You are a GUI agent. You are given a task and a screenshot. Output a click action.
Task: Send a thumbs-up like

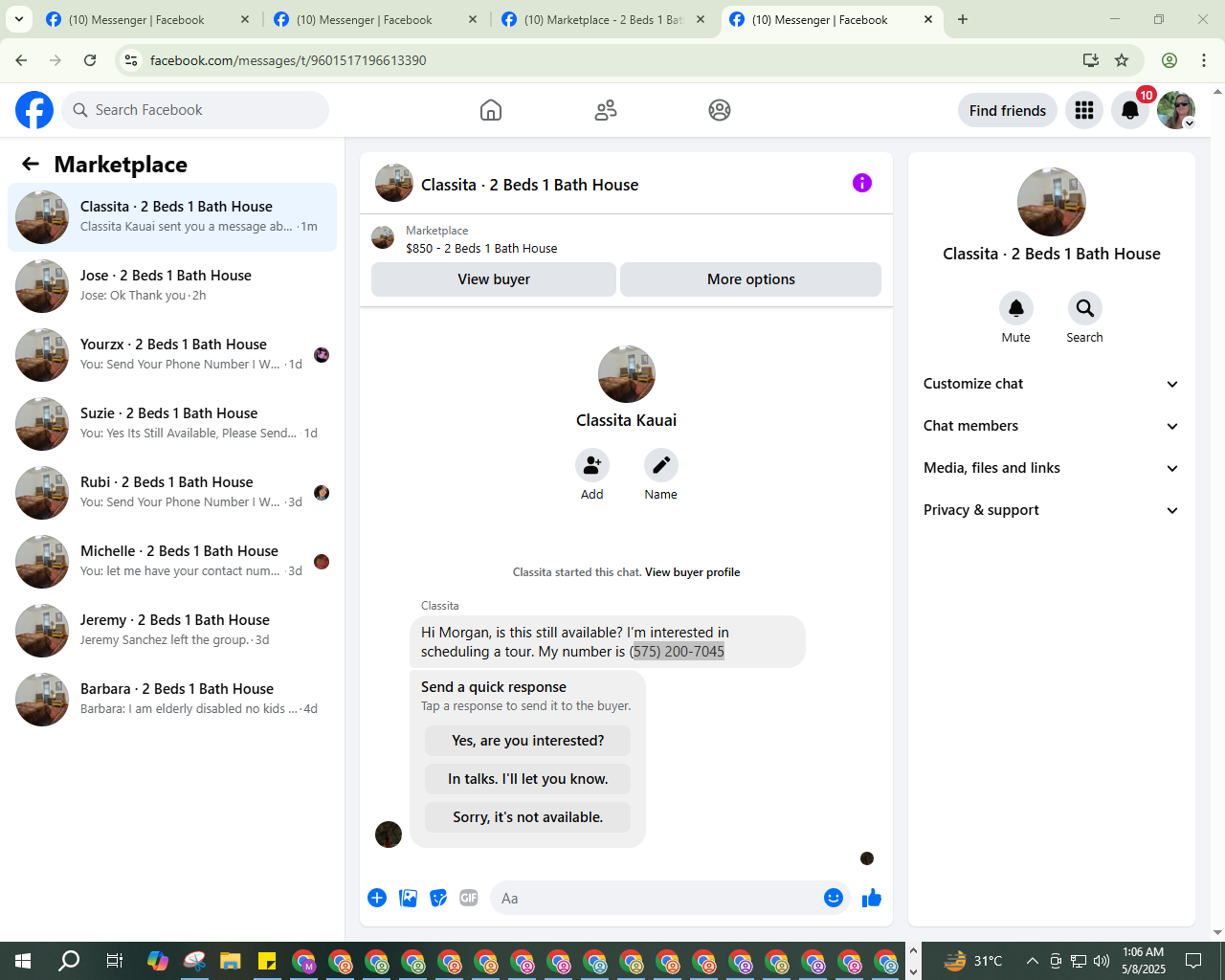(872, 898)
